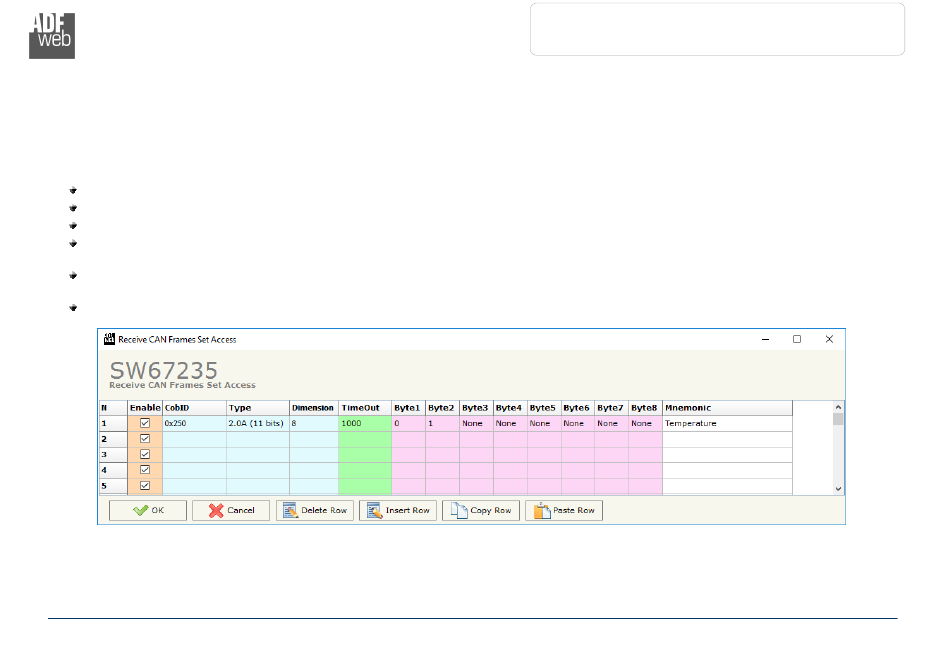Uncheck the Enable checkbox in row 3

tap(145, 454)
